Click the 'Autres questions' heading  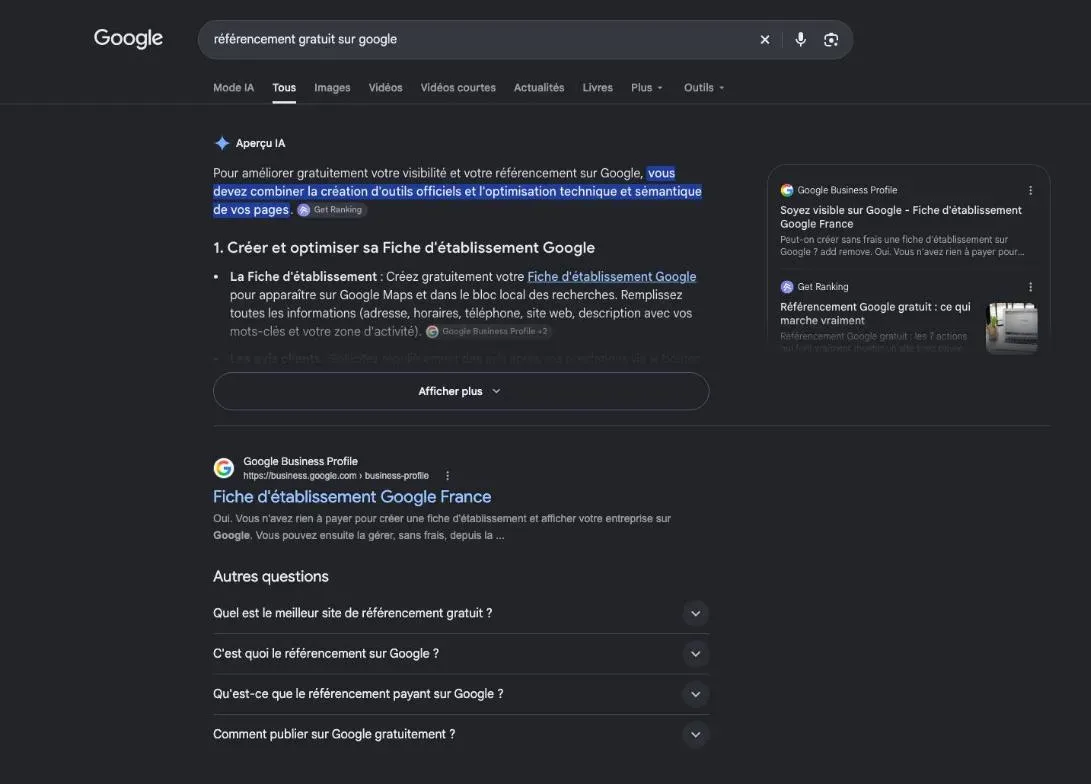[x=271, y=577]
